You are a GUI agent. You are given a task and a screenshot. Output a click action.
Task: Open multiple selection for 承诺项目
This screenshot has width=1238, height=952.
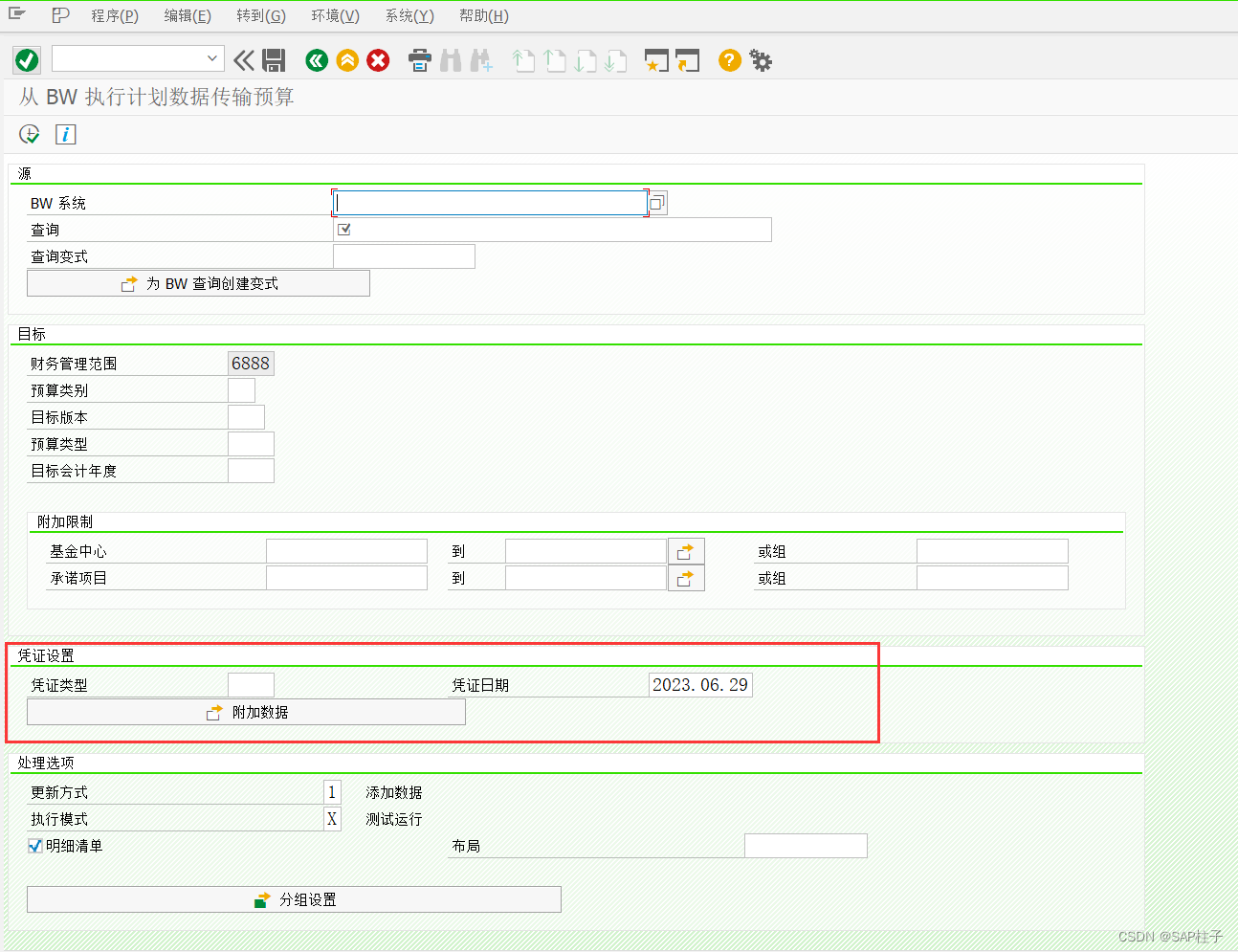click(686, 578)
